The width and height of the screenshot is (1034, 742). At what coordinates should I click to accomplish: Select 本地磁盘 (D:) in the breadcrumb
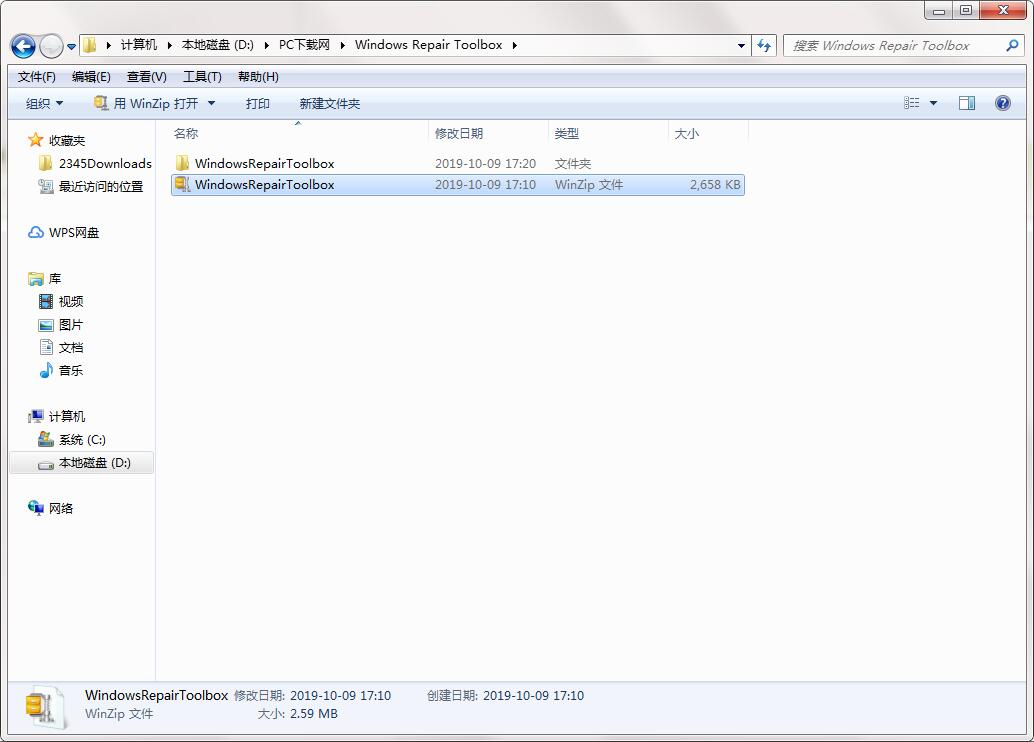[218, 45]
